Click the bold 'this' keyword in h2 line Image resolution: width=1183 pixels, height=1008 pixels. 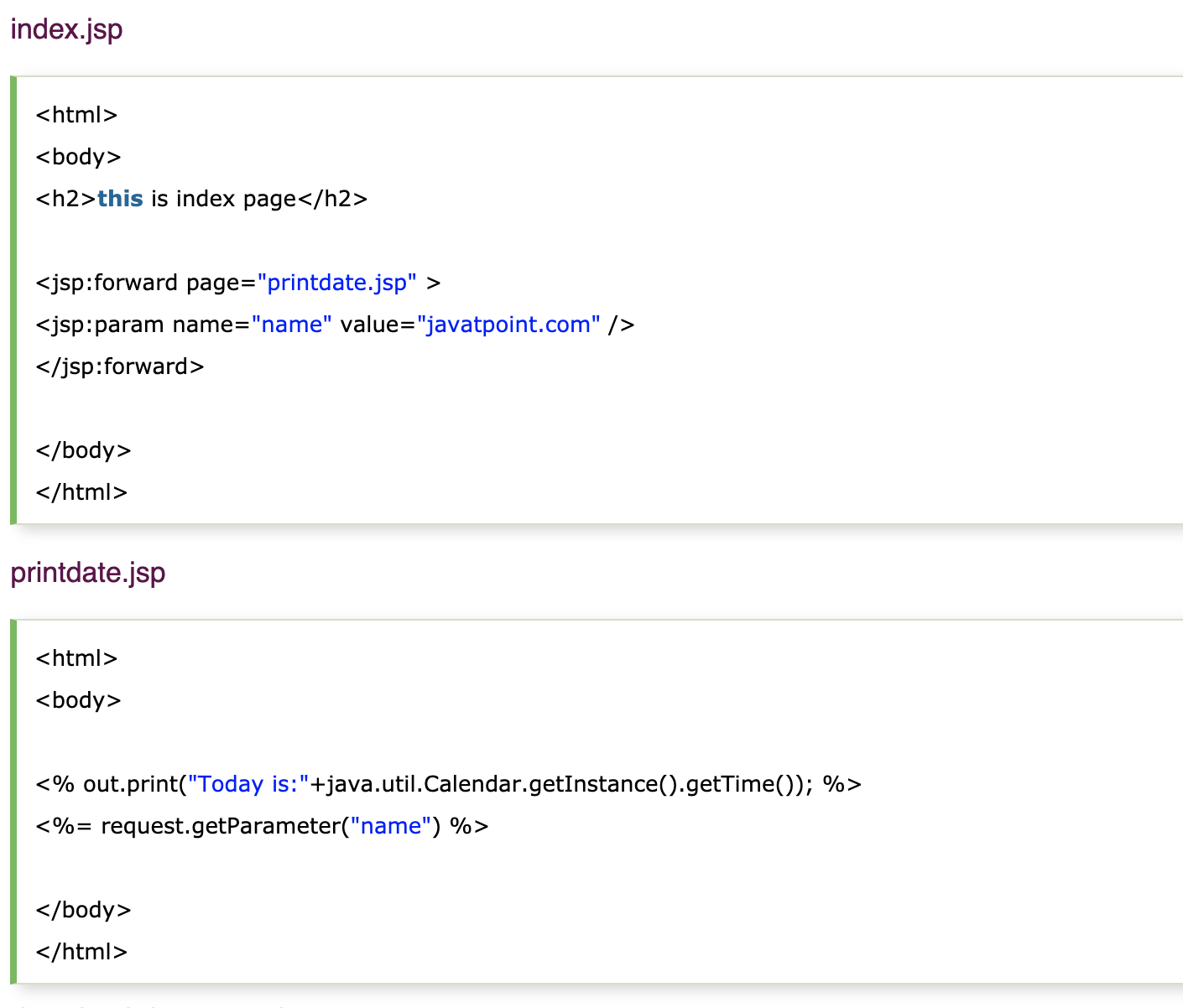[120, 199]
